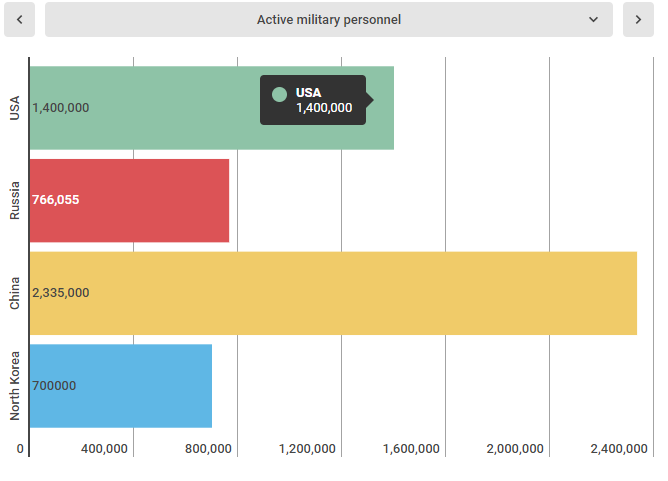Click the USA axis label
Screen dimensions: 668x481
(15, 108)
